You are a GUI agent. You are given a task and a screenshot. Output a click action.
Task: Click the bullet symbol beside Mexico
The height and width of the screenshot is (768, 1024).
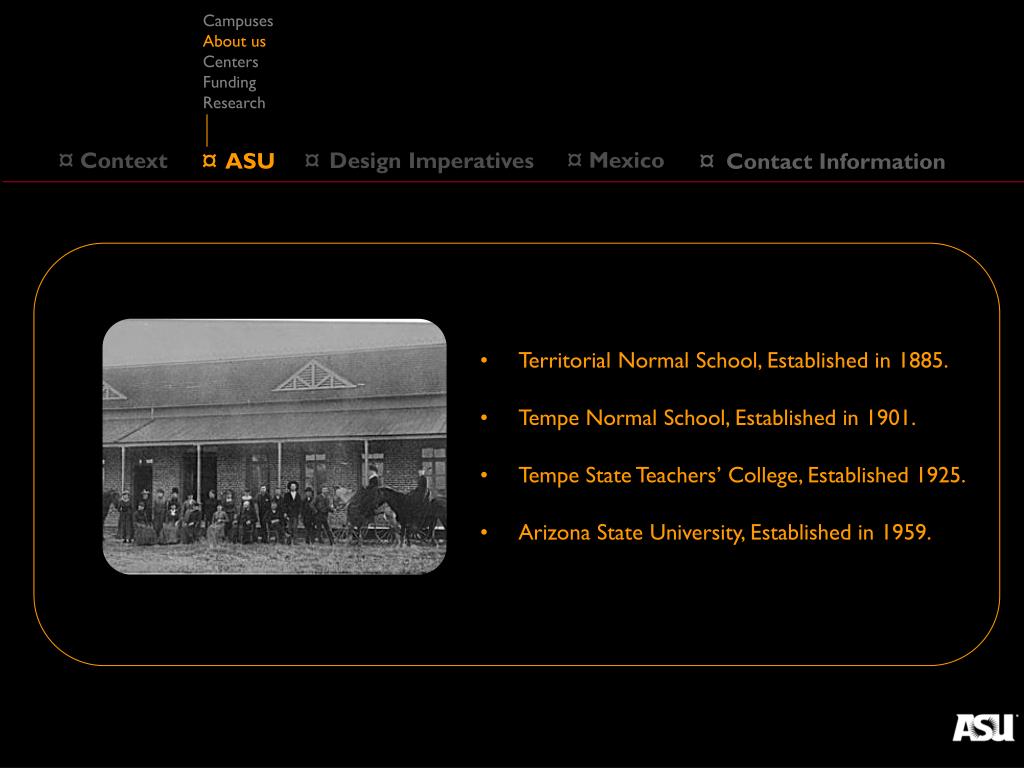pos(575,160)
